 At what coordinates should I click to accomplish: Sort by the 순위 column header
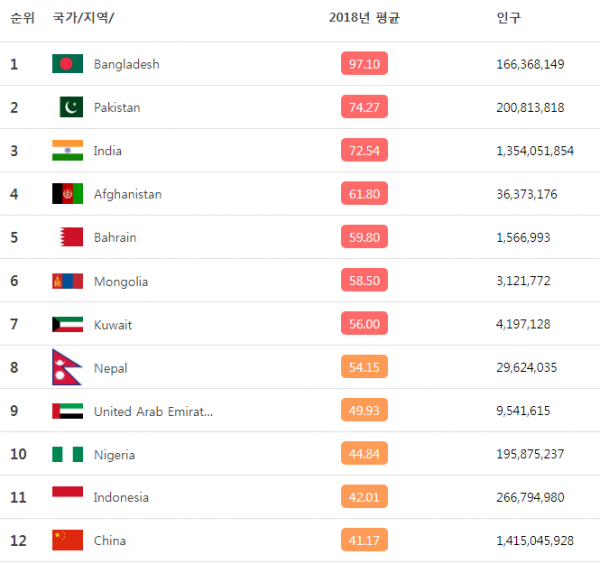point(21,18)
